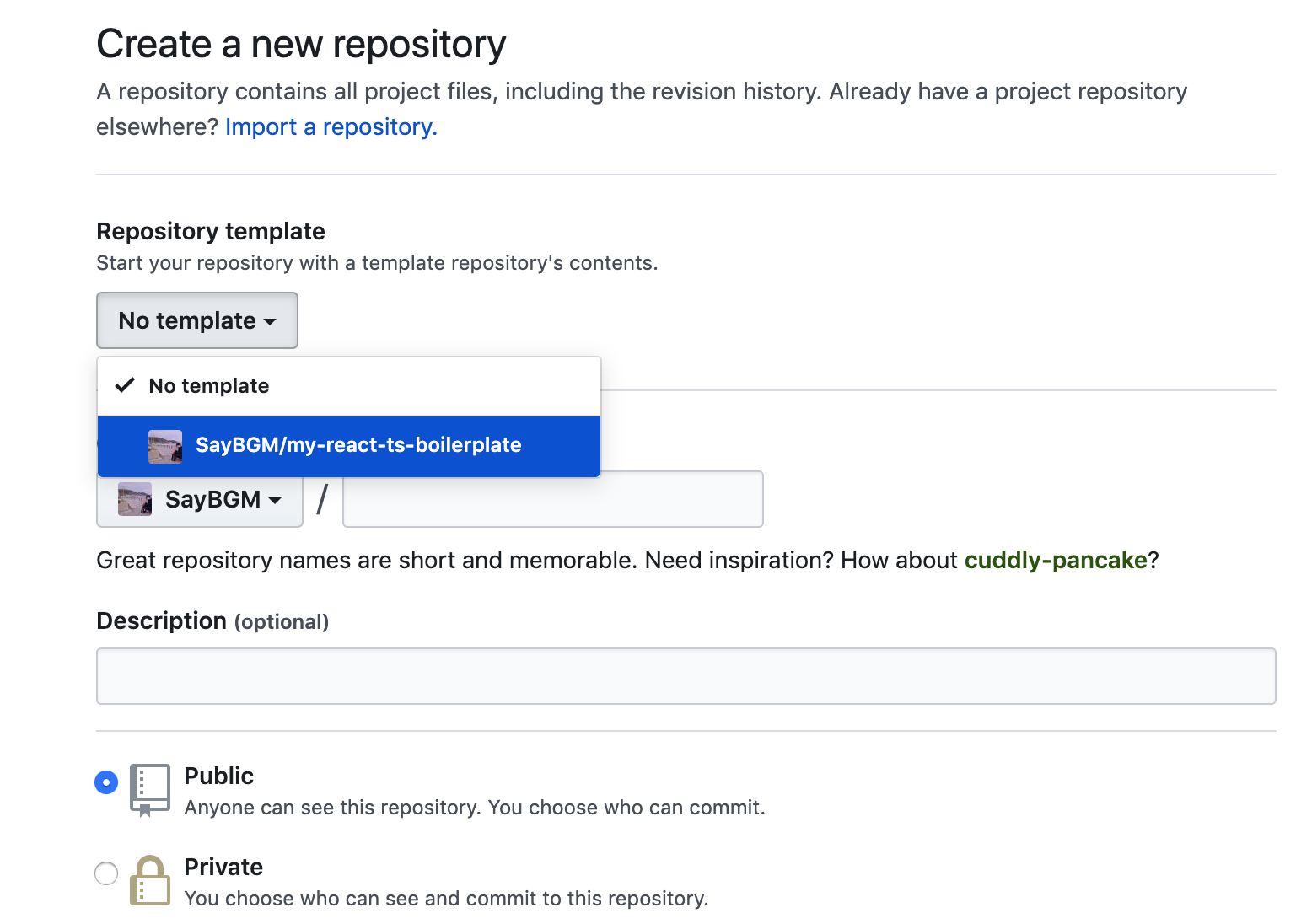Select SayBGM/my-react-ts-boilerplate from the template list

tap(358, 445)
